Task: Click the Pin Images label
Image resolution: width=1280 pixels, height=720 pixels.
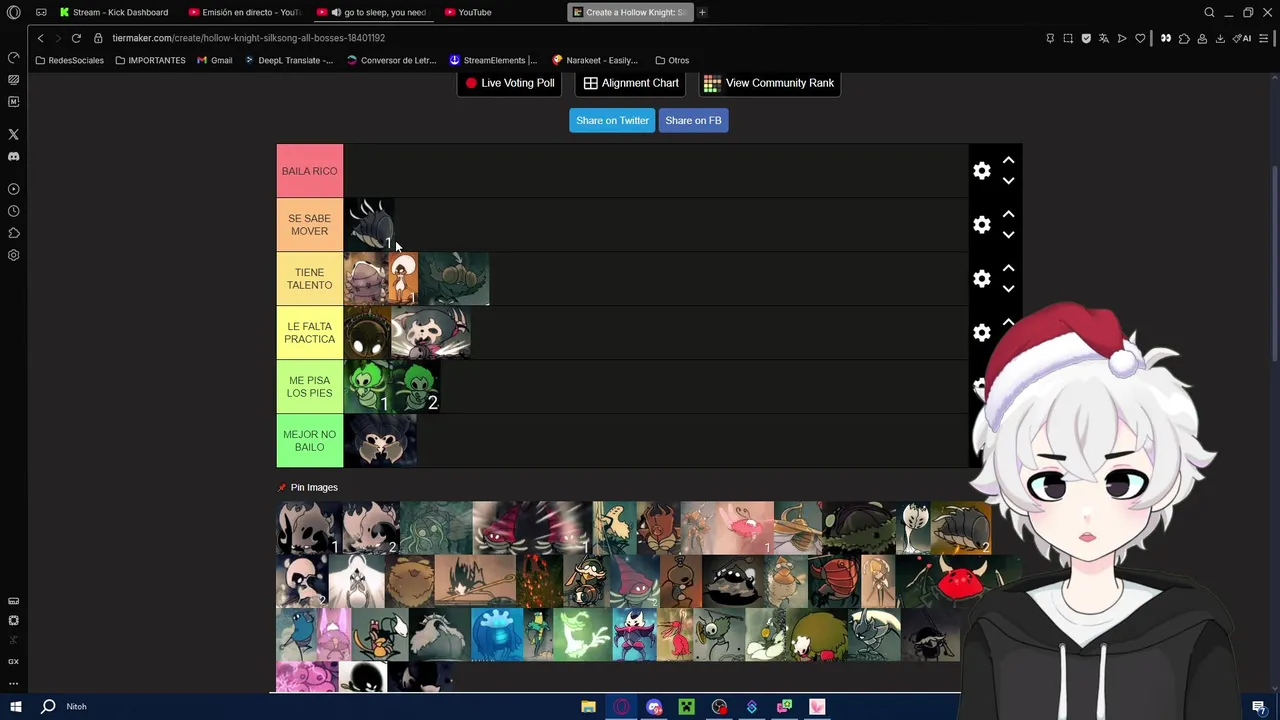Action: point(314,487)
